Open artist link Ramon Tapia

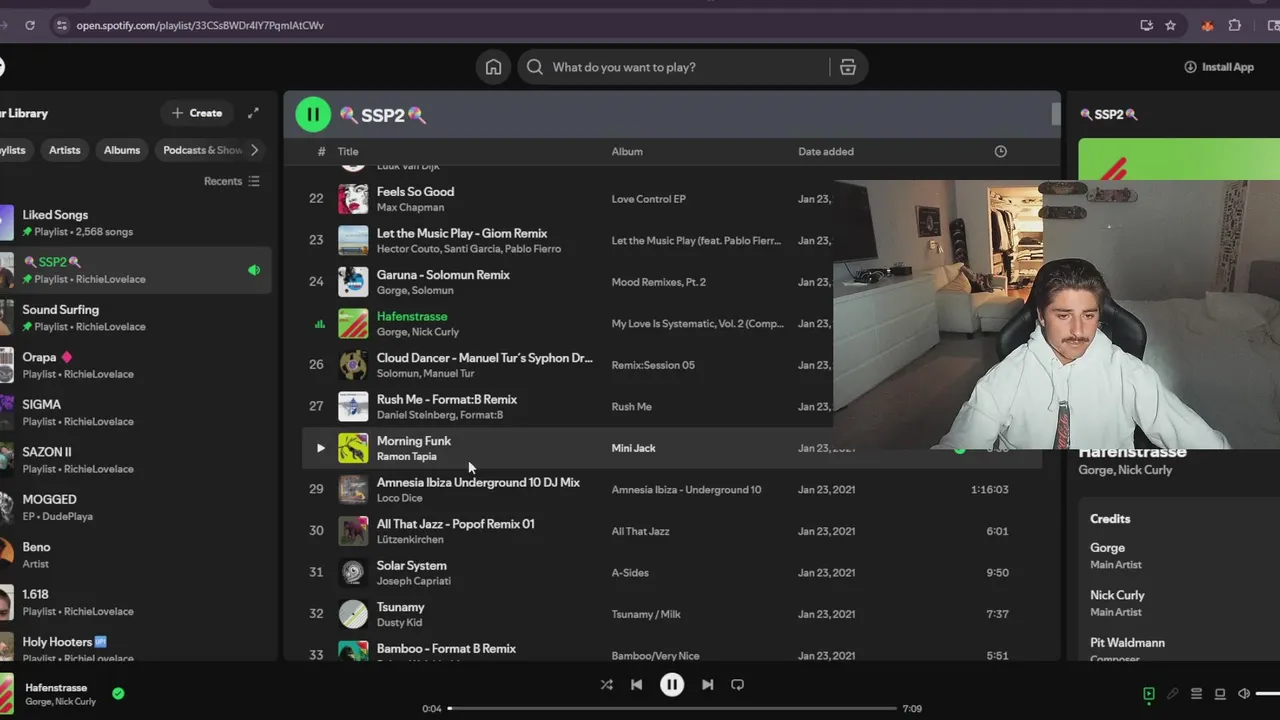point(407,456)
